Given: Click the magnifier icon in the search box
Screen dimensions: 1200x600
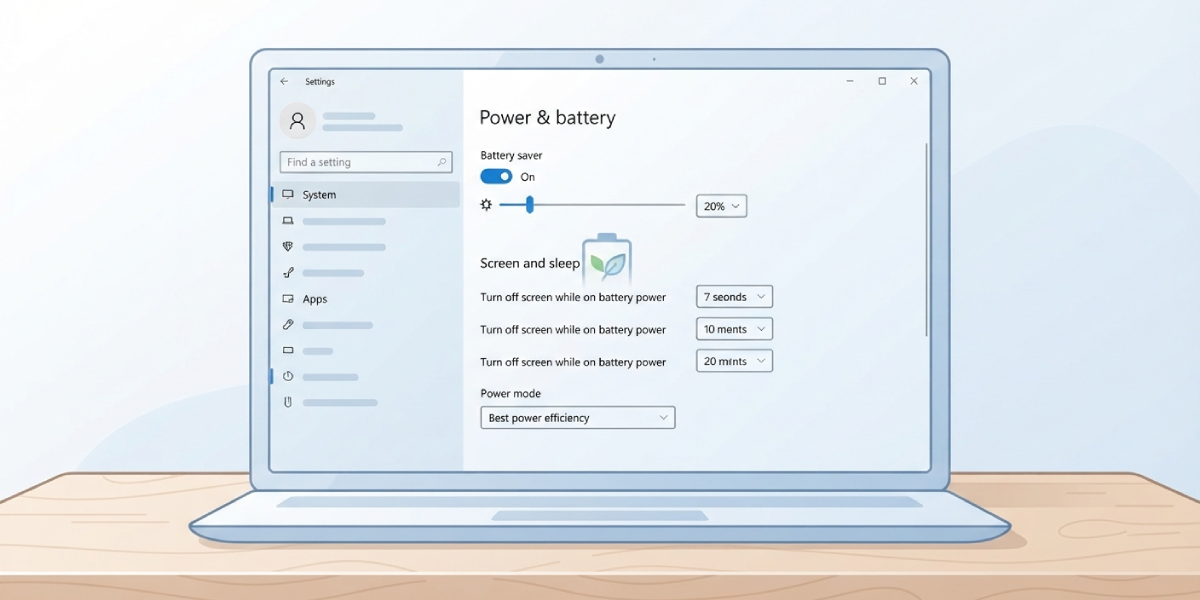Looking at the screenshot, I should (x=442, y=162).
